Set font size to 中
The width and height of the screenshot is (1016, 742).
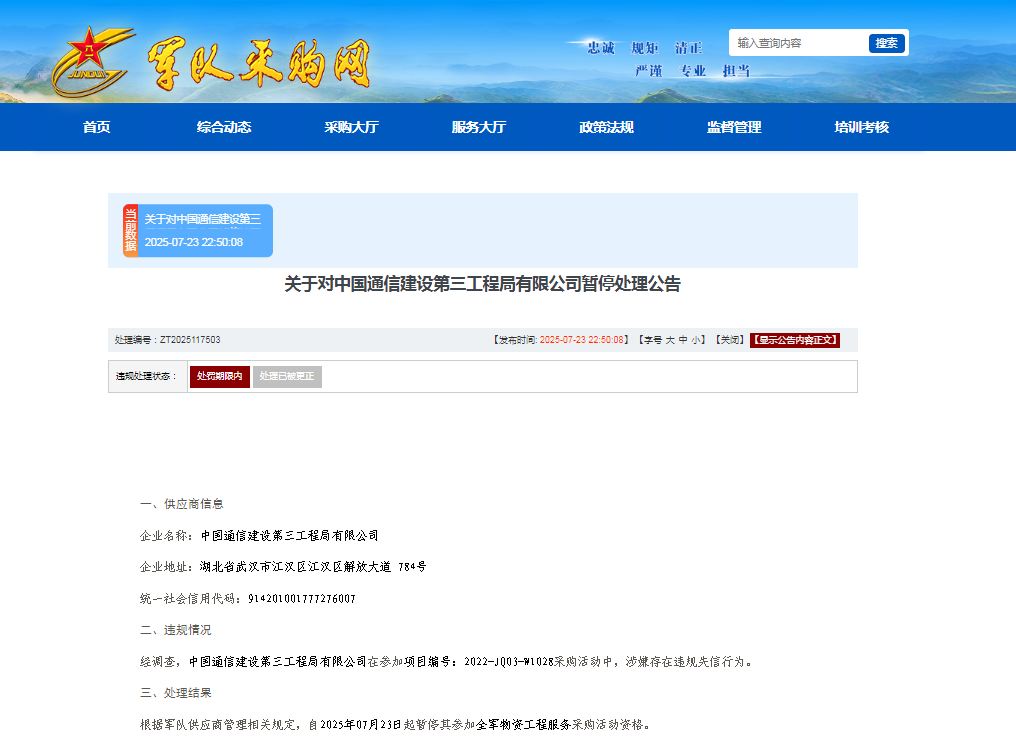(683, 340)
